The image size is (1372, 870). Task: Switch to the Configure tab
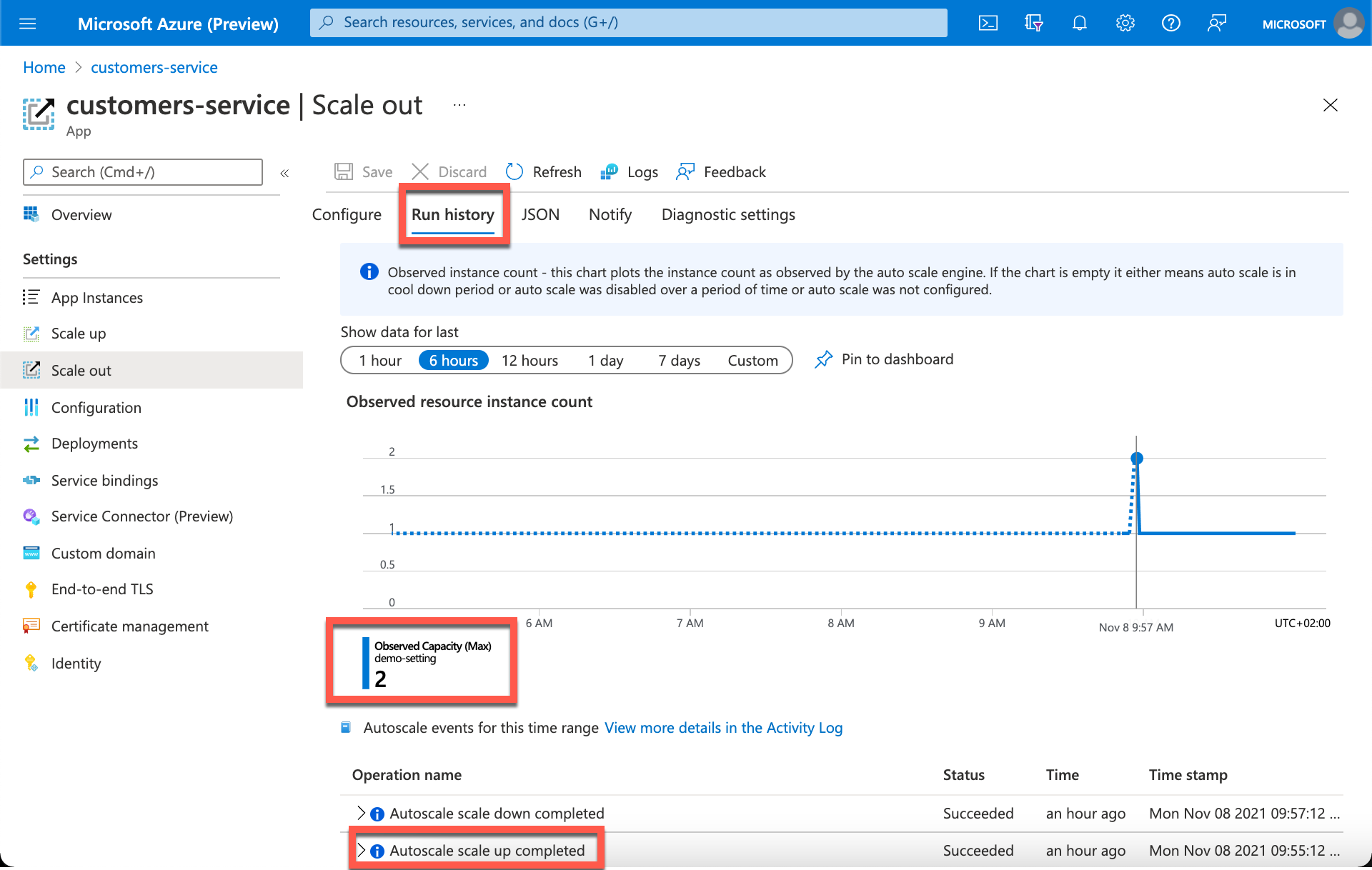[x=347, y=215]
